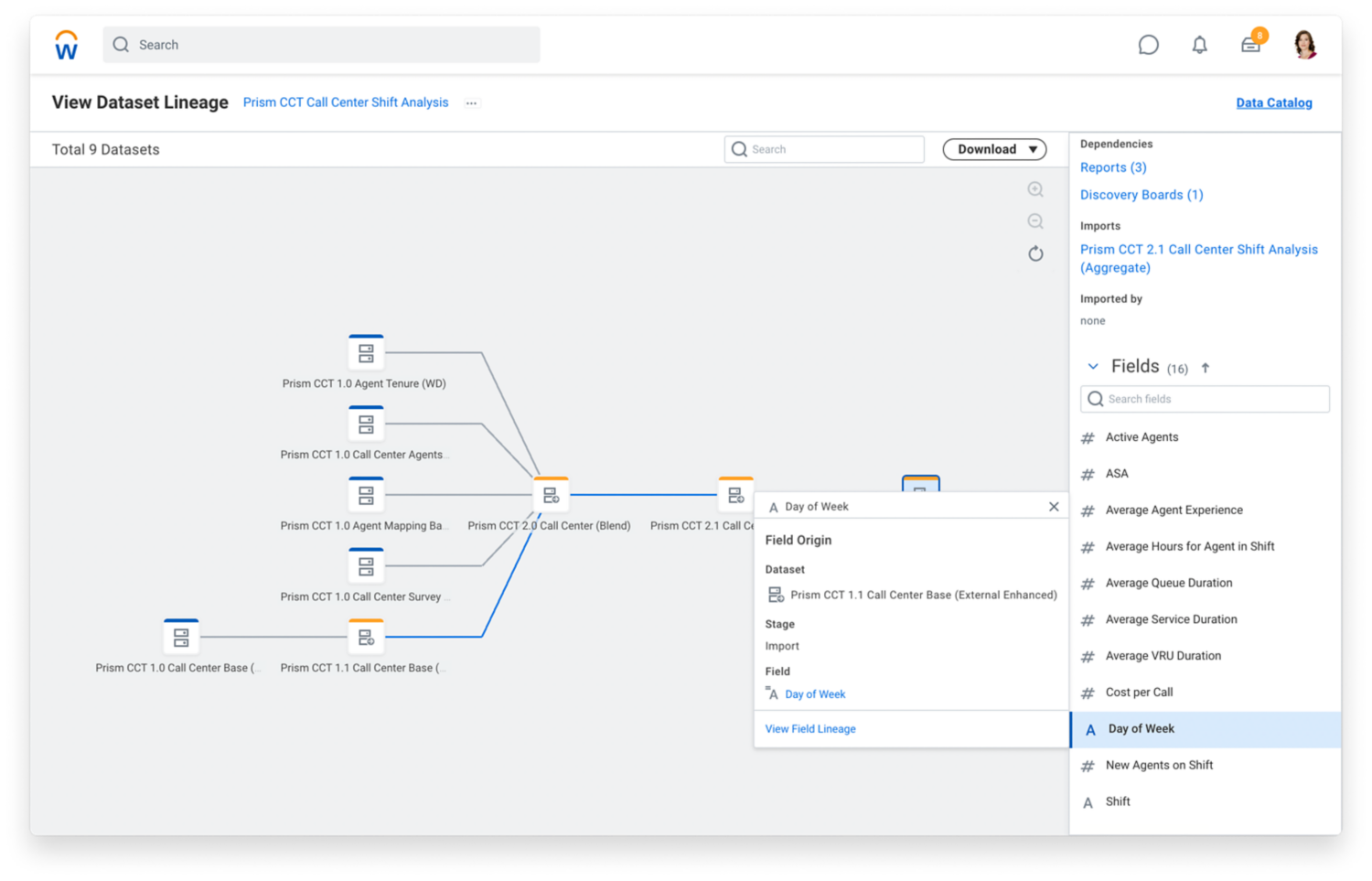Select the Average Queue Duration field
Image resolution: width=1372 pixels, height=881 pixels.
point(1168,583)
